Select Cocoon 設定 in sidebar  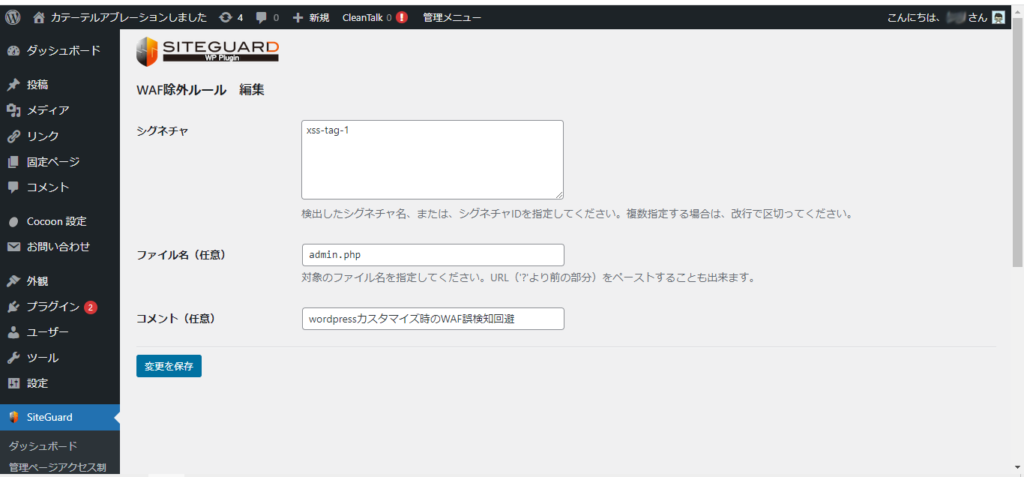(56, 221)
